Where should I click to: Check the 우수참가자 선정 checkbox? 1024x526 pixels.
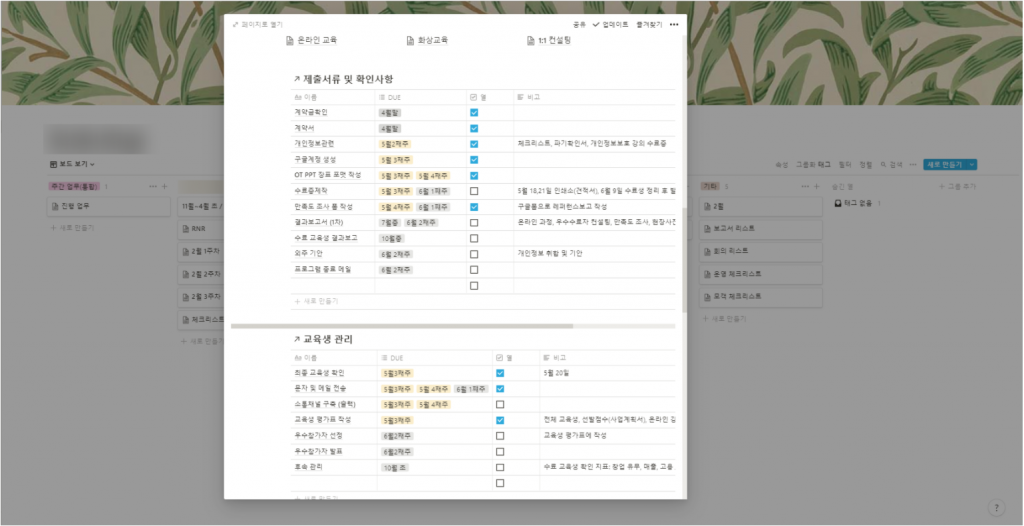[500, 436]
